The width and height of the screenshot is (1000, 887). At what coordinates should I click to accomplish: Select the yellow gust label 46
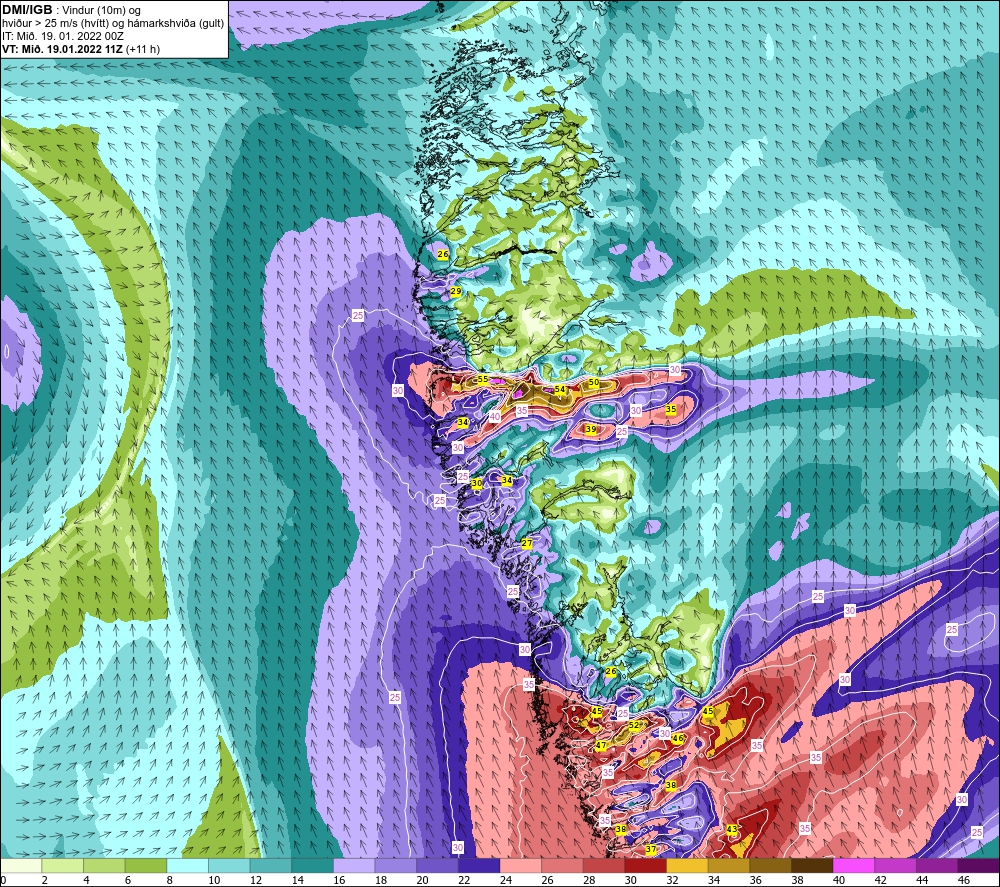pyautogui.click(x=677, y=738)
